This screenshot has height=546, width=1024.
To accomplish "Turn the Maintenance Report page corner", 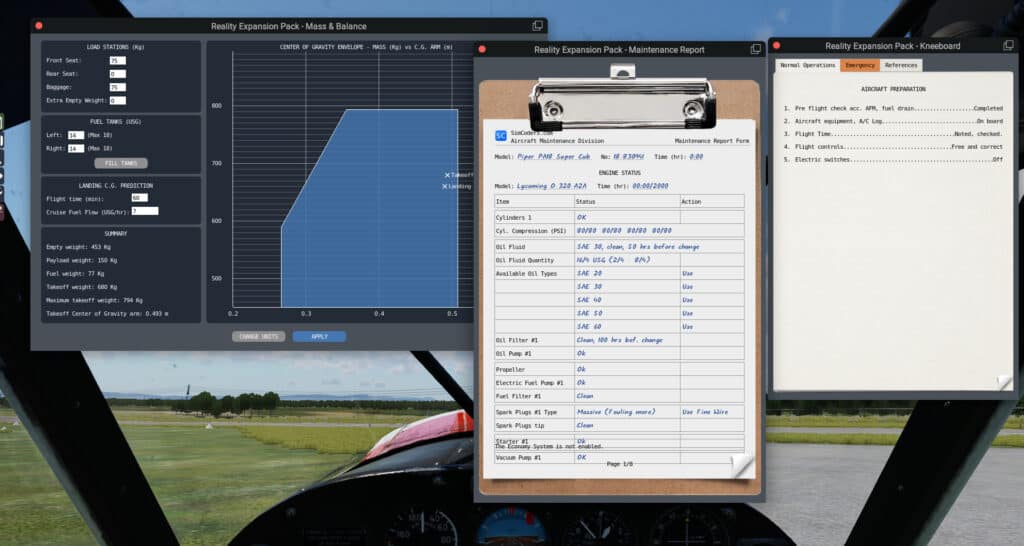I will 740,466.
